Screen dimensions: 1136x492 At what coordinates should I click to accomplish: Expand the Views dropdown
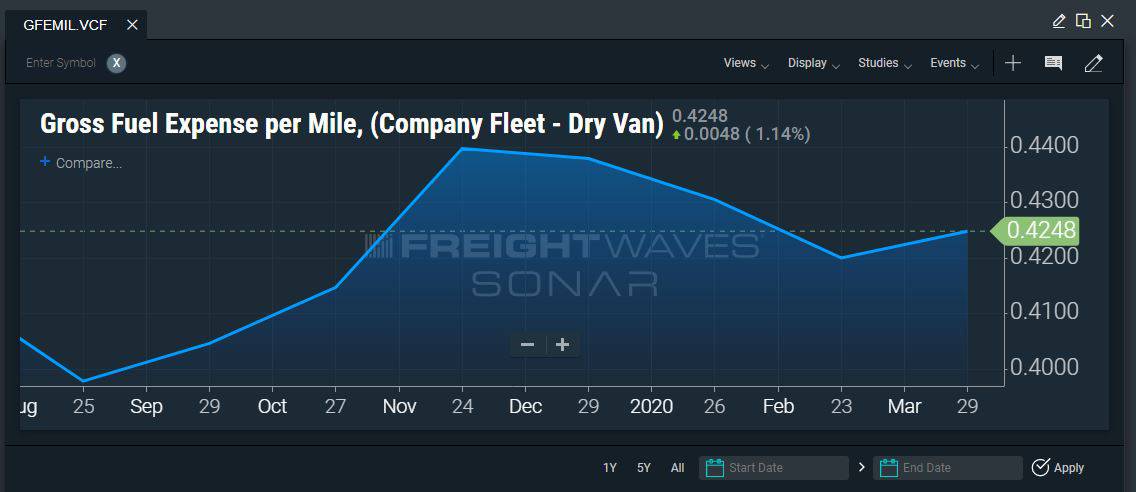746,63
